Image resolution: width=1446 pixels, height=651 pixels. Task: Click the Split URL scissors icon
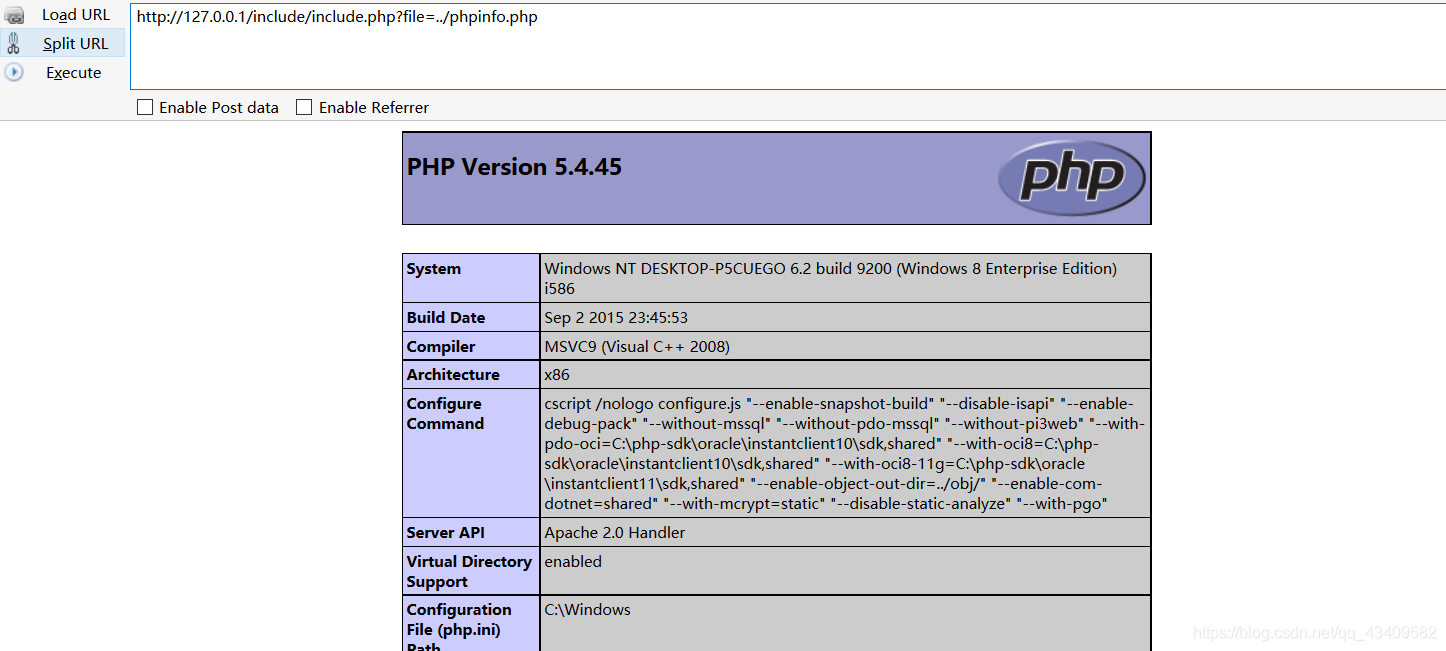coord(14,43)
